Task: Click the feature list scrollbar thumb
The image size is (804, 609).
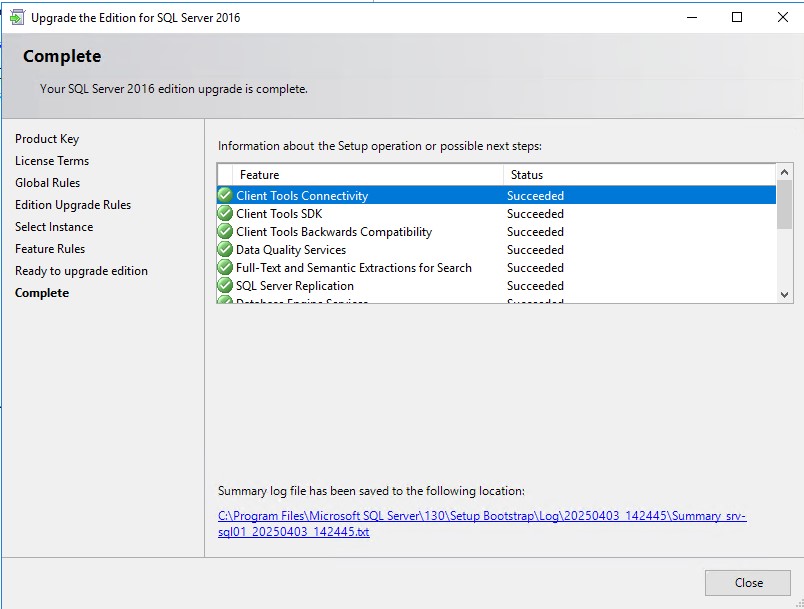Action: pos(784,205)
